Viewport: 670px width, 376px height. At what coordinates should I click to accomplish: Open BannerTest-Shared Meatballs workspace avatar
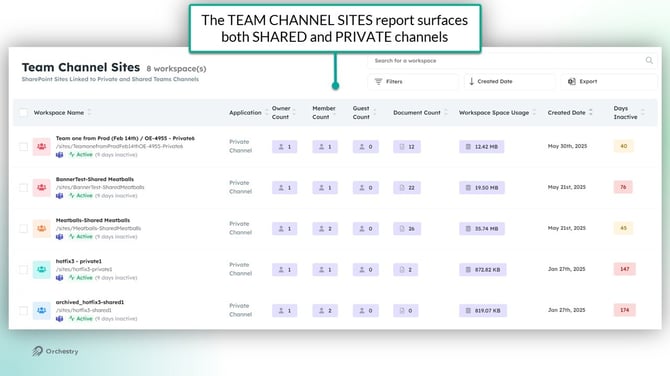point(41,188)
